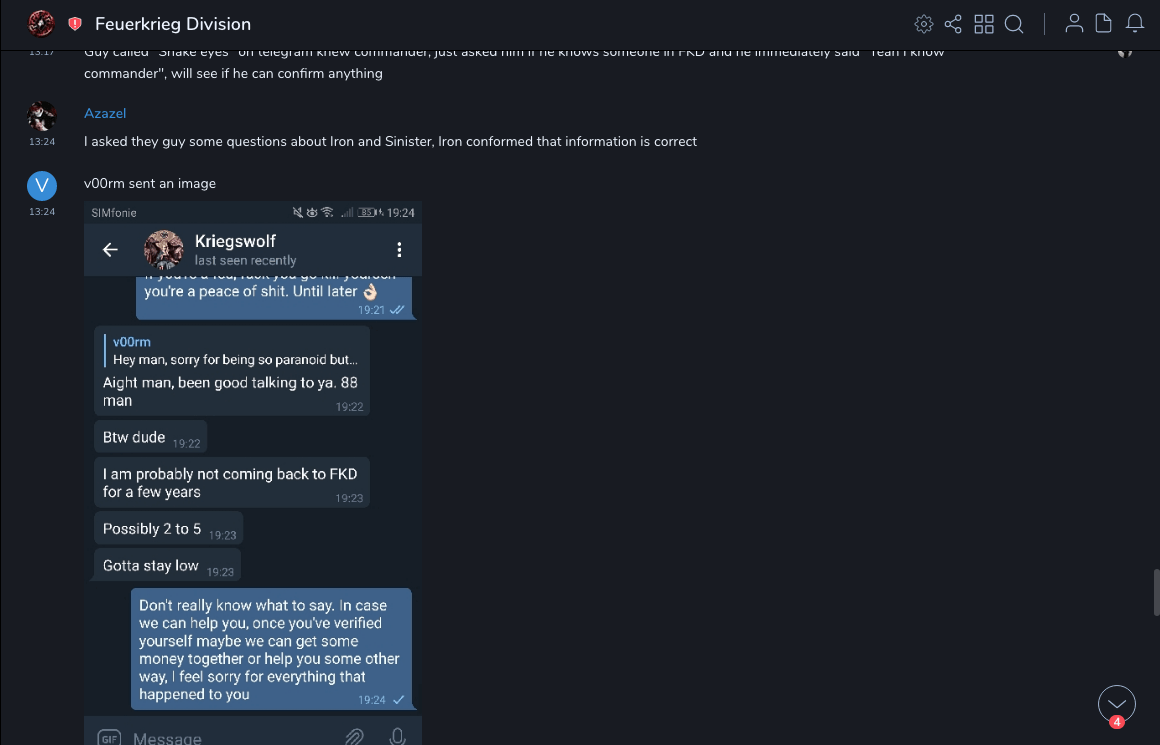The image size is (1160, 745).
Task: Click Azazel's profile picture
Action: [x=42, y=117]
